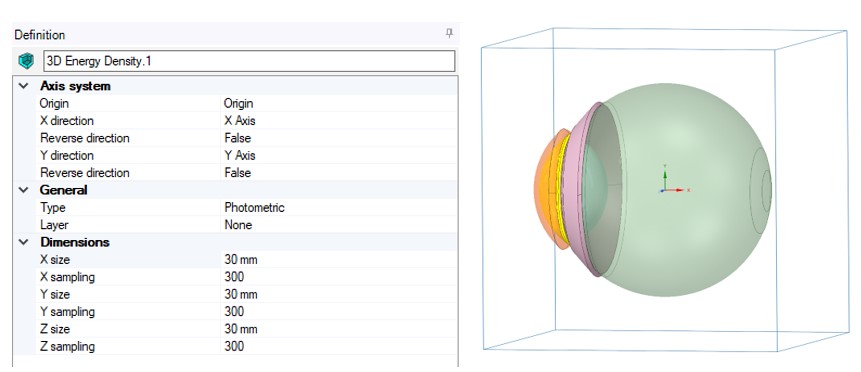This screenshot has width=861, height=372.
Task: Collapse the Dimensions section
Action: 24,242
